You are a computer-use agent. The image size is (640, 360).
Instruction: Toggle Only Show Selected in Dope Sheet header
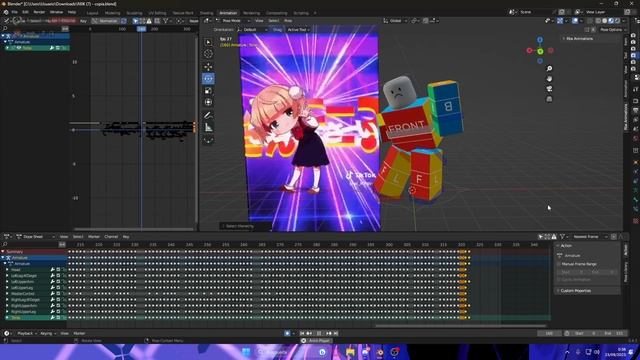pos(541,237)
